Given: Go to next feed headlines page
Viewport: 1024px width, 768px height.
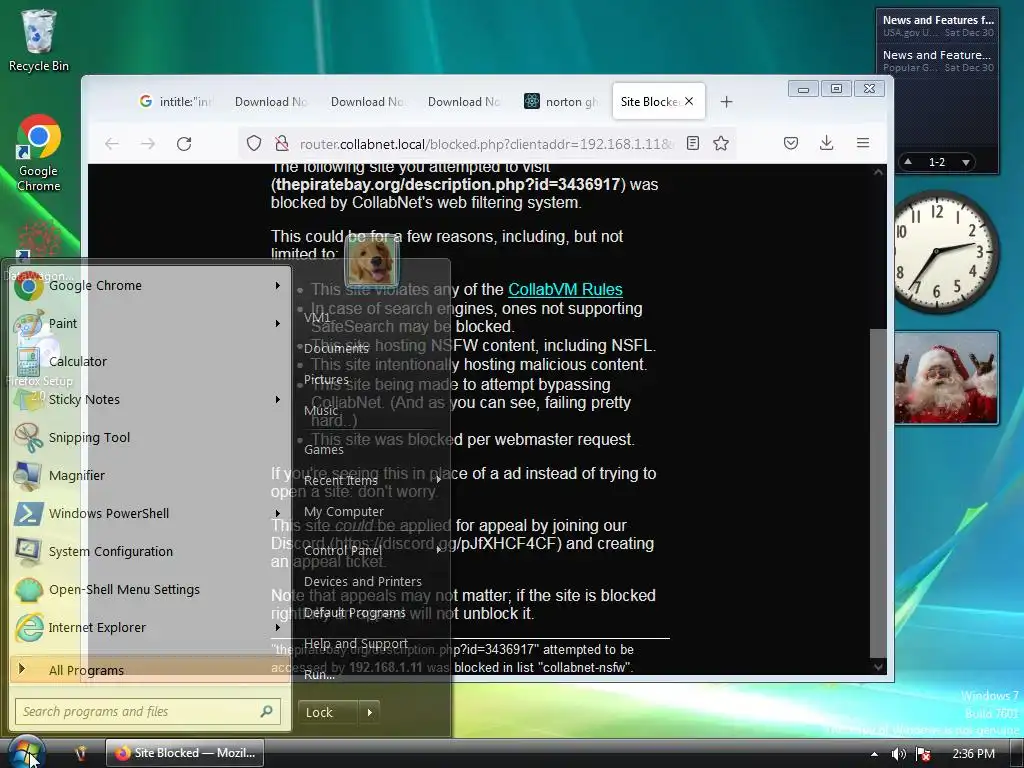Looking at the screenshot, I should 966,162.
